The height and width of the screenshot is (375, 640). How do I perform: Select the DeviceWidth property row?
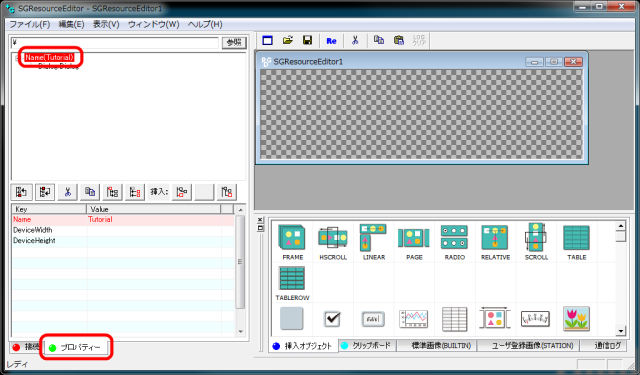[x=122, y=230]
